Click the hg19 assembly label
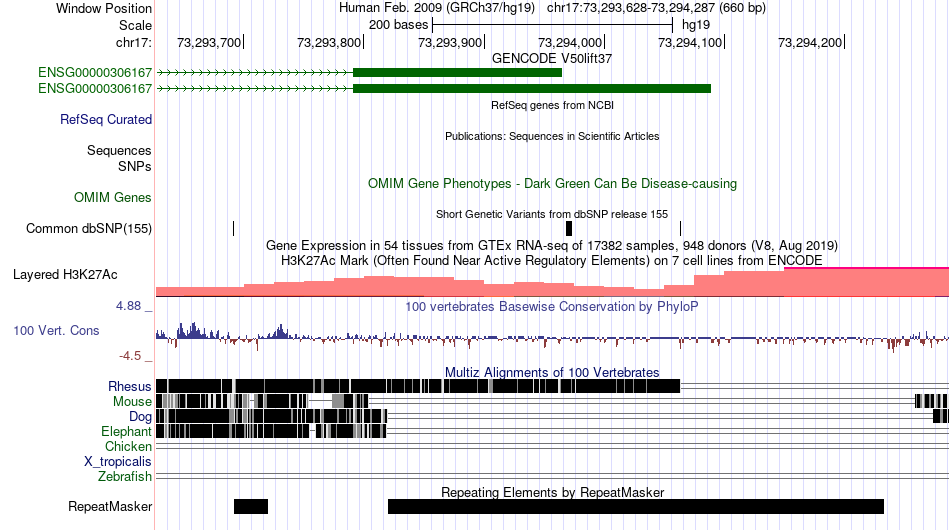The height and width of the screenshot is (530, 950). point(696,25)
